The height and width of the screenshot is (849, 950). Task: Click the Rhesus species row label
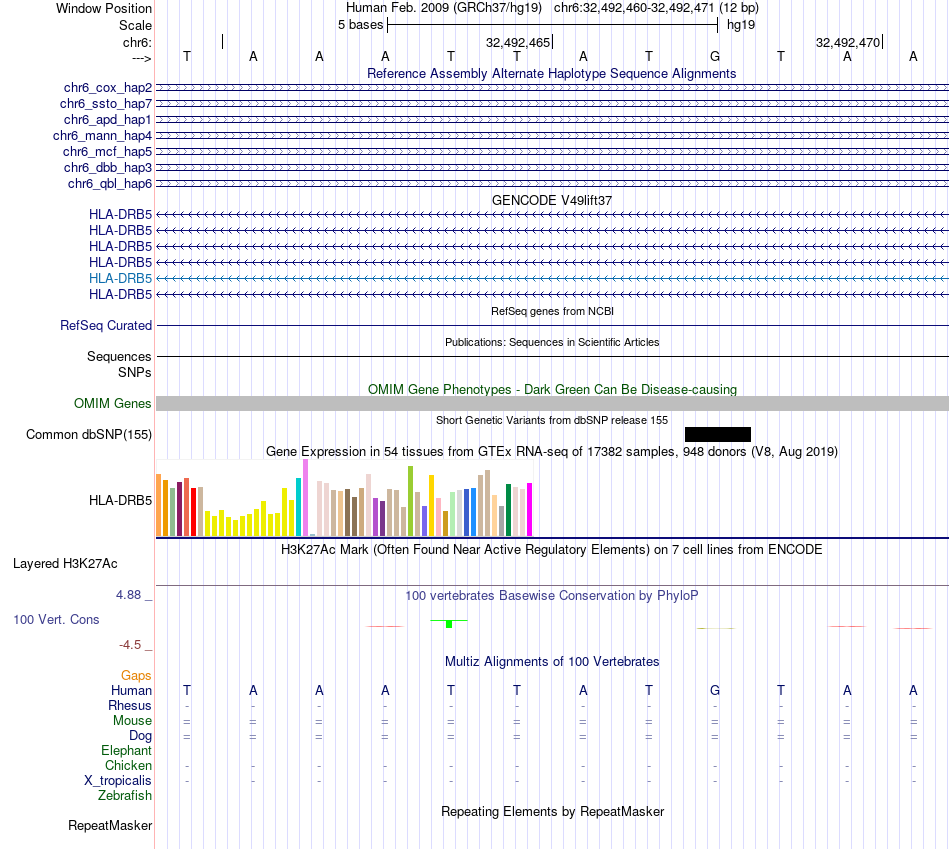[130, 705]
